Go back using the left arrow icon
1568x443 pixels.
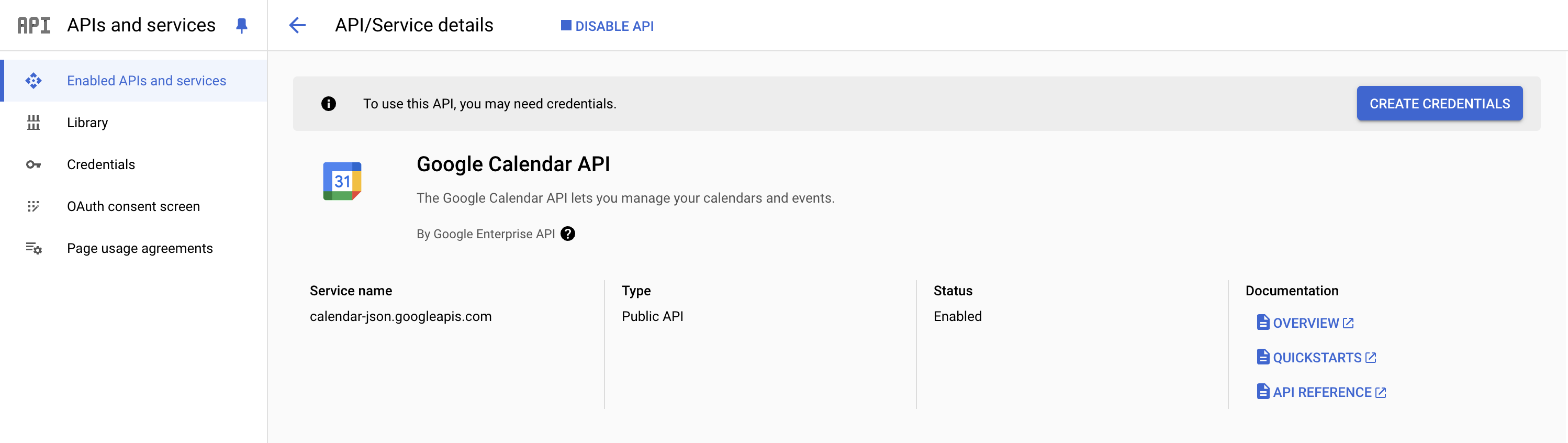[x=297, y=26]
